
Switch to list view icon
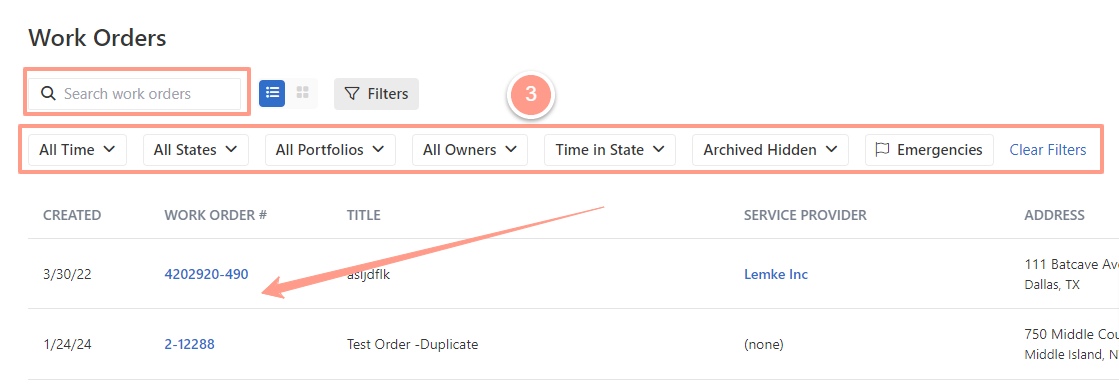[272, 94]
